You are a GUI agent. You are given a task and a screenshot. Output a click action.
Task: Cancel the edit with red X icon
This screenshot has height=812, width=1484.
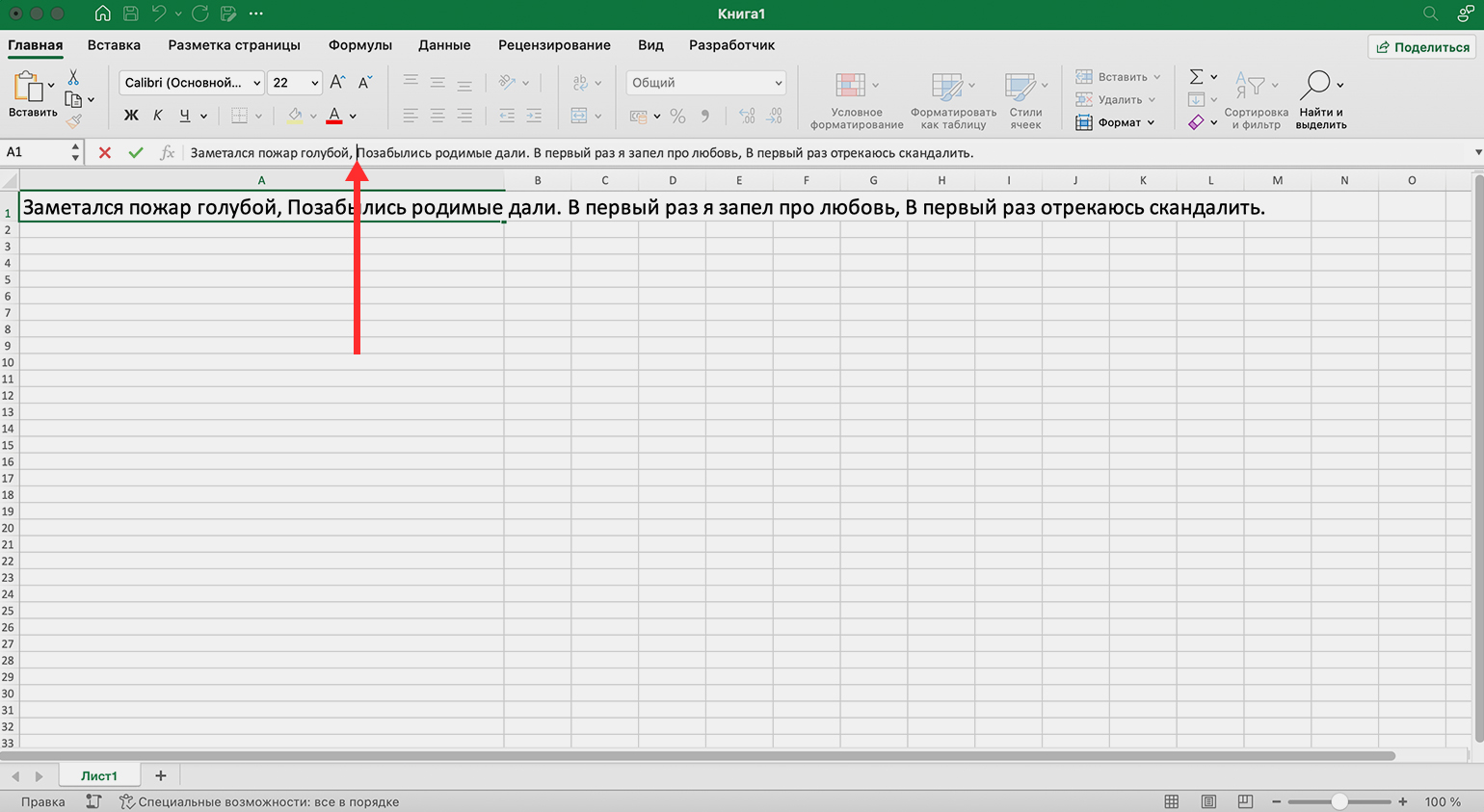105,152
